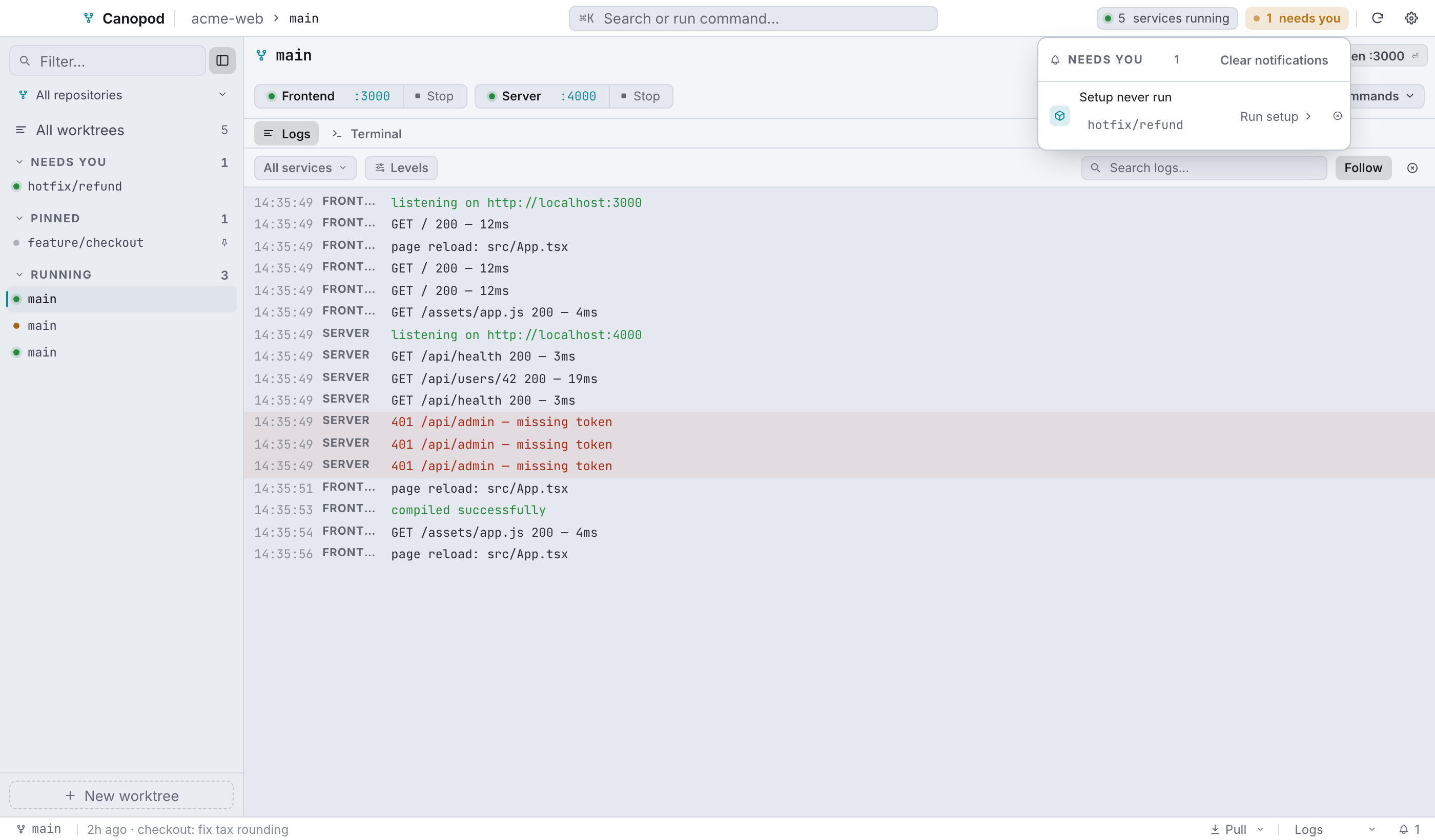The image size is (1435, 840).
Task: Click the All worktrees list icon
Action: 20,130
